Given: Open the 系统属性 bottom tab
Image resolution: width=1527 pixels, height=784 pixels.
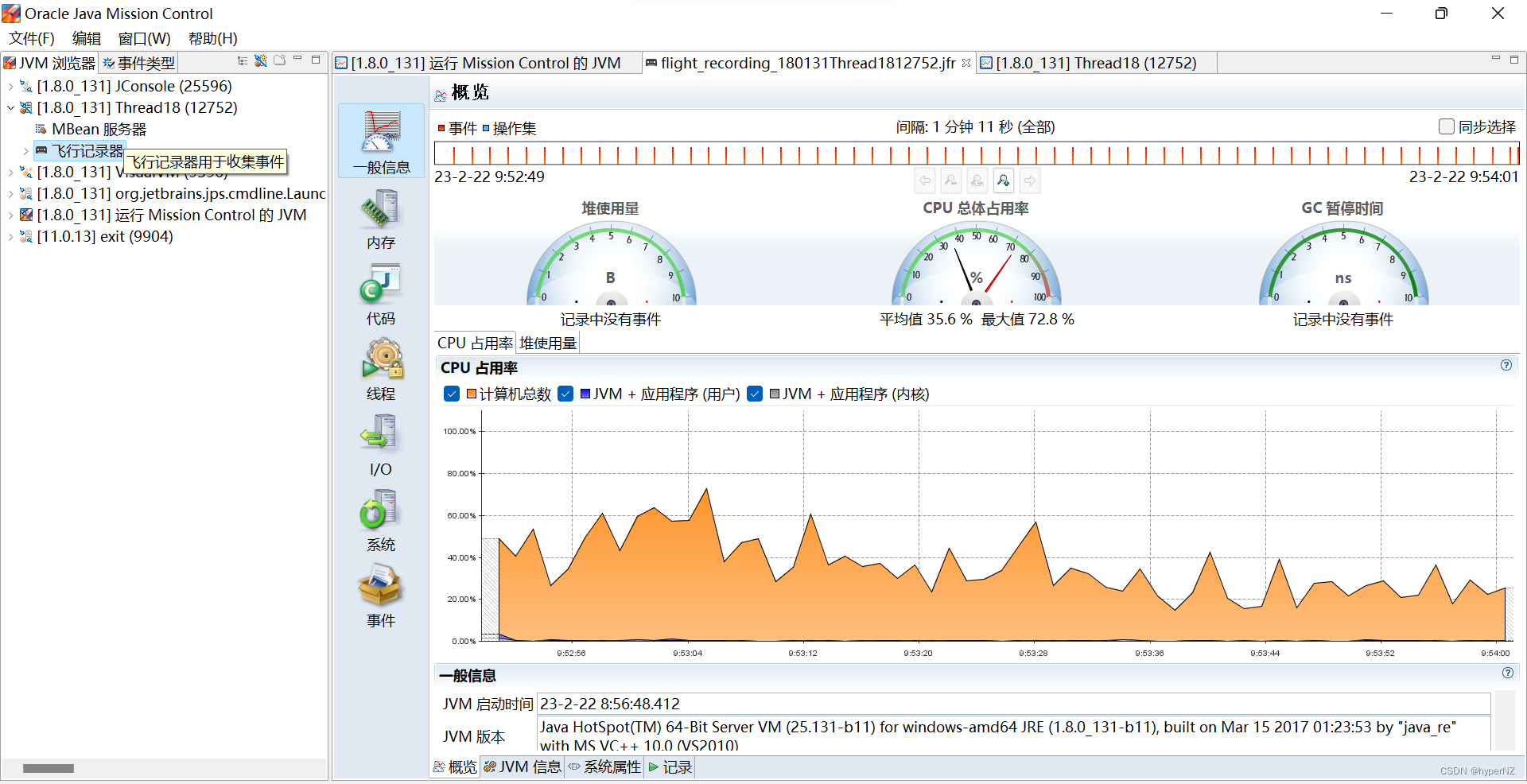Looking at the screenshot, I should coord(605,767).
